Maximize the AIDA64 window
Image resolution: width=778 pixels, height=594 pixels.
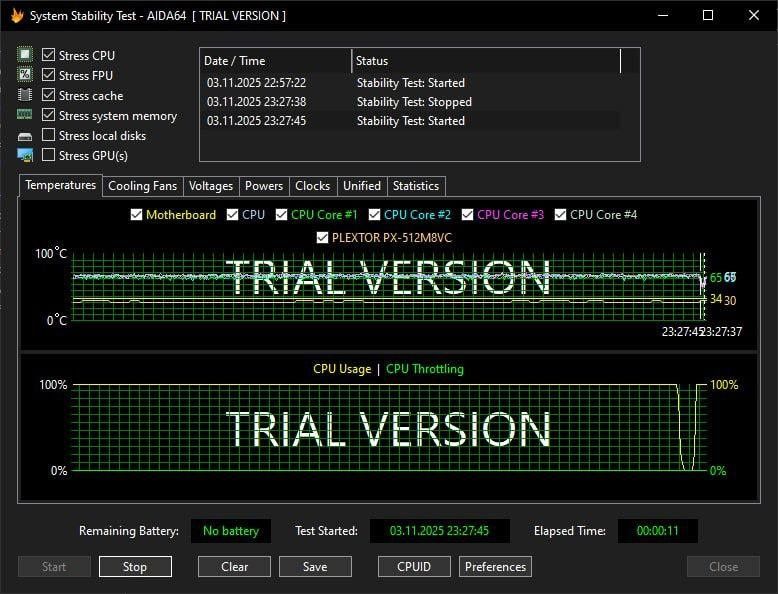tap(708, 15)
